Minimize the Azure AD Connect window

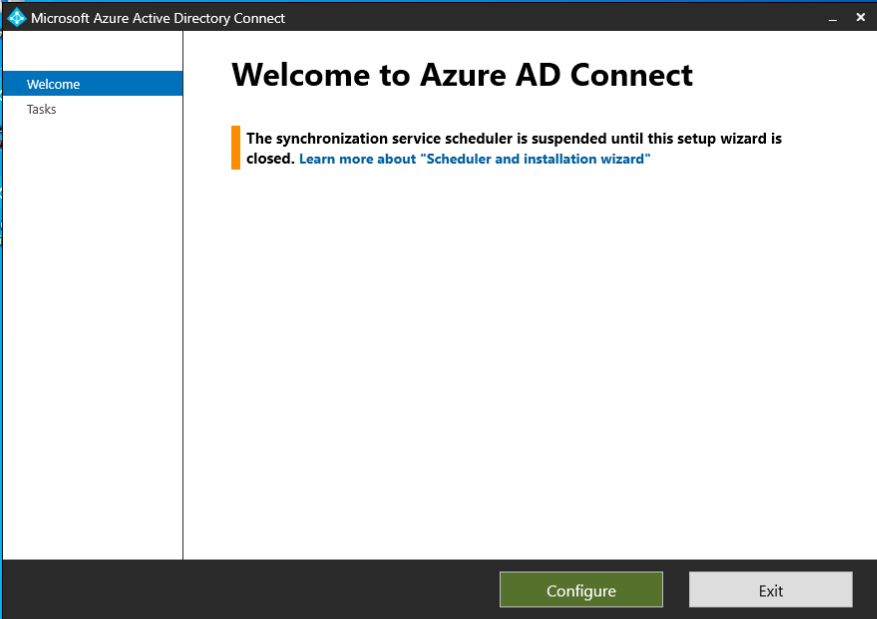[x=830, y=18]
